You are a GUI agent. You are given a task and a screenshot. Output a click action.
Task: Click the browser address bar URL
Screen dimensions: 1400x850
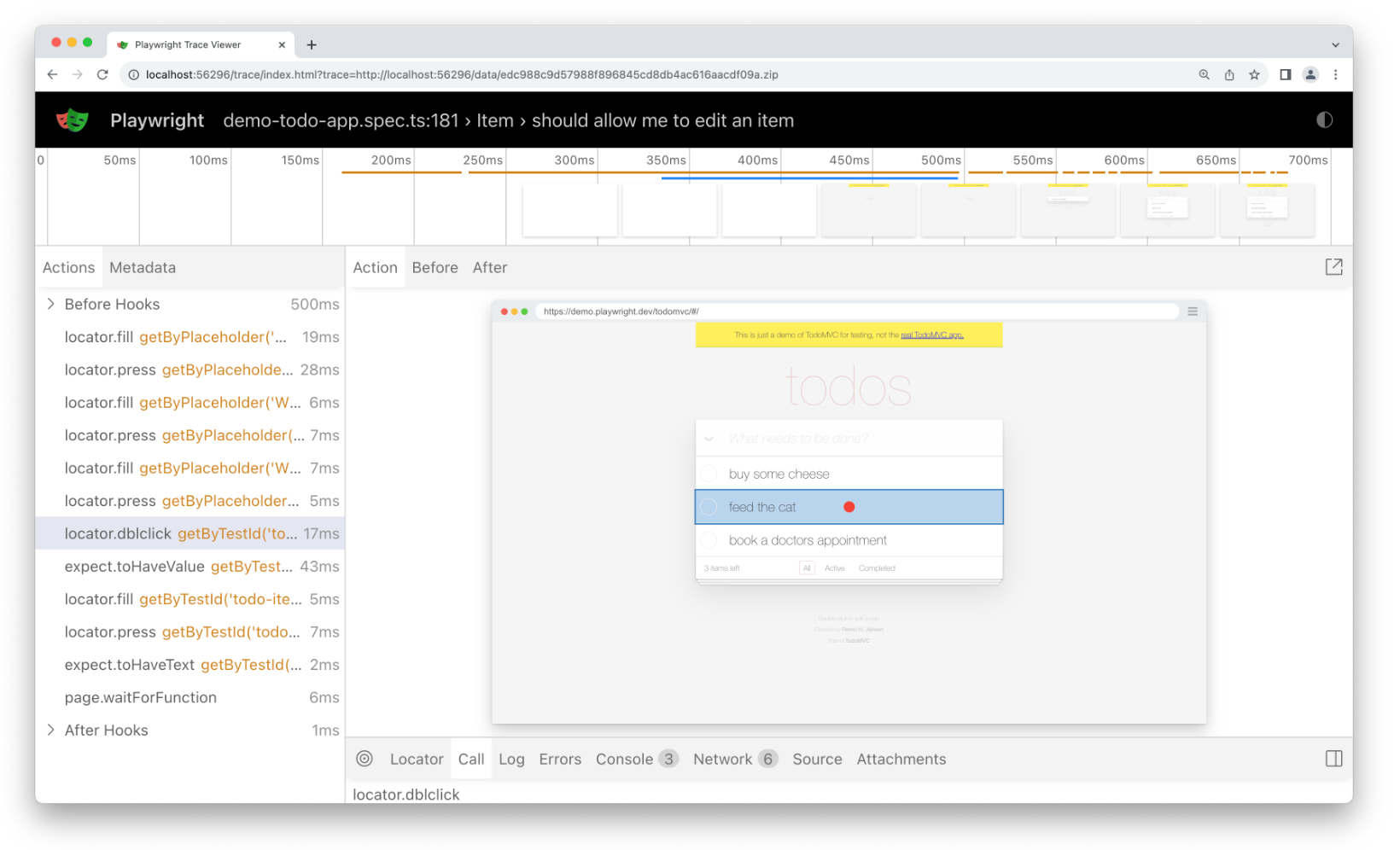[462, 75]
